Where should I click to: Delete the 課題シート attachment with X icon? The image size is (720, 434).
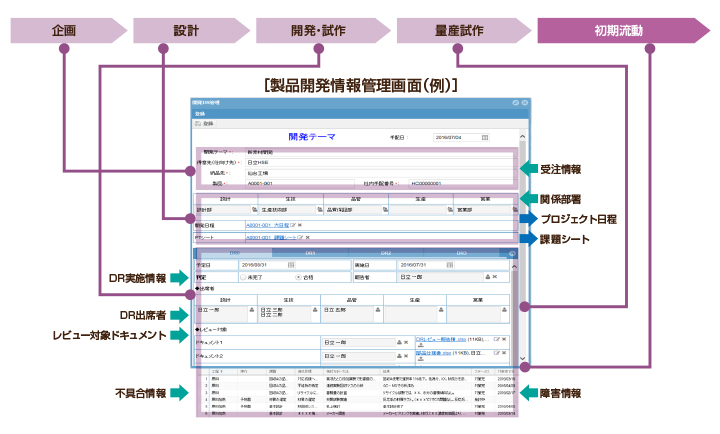point(308,238)
